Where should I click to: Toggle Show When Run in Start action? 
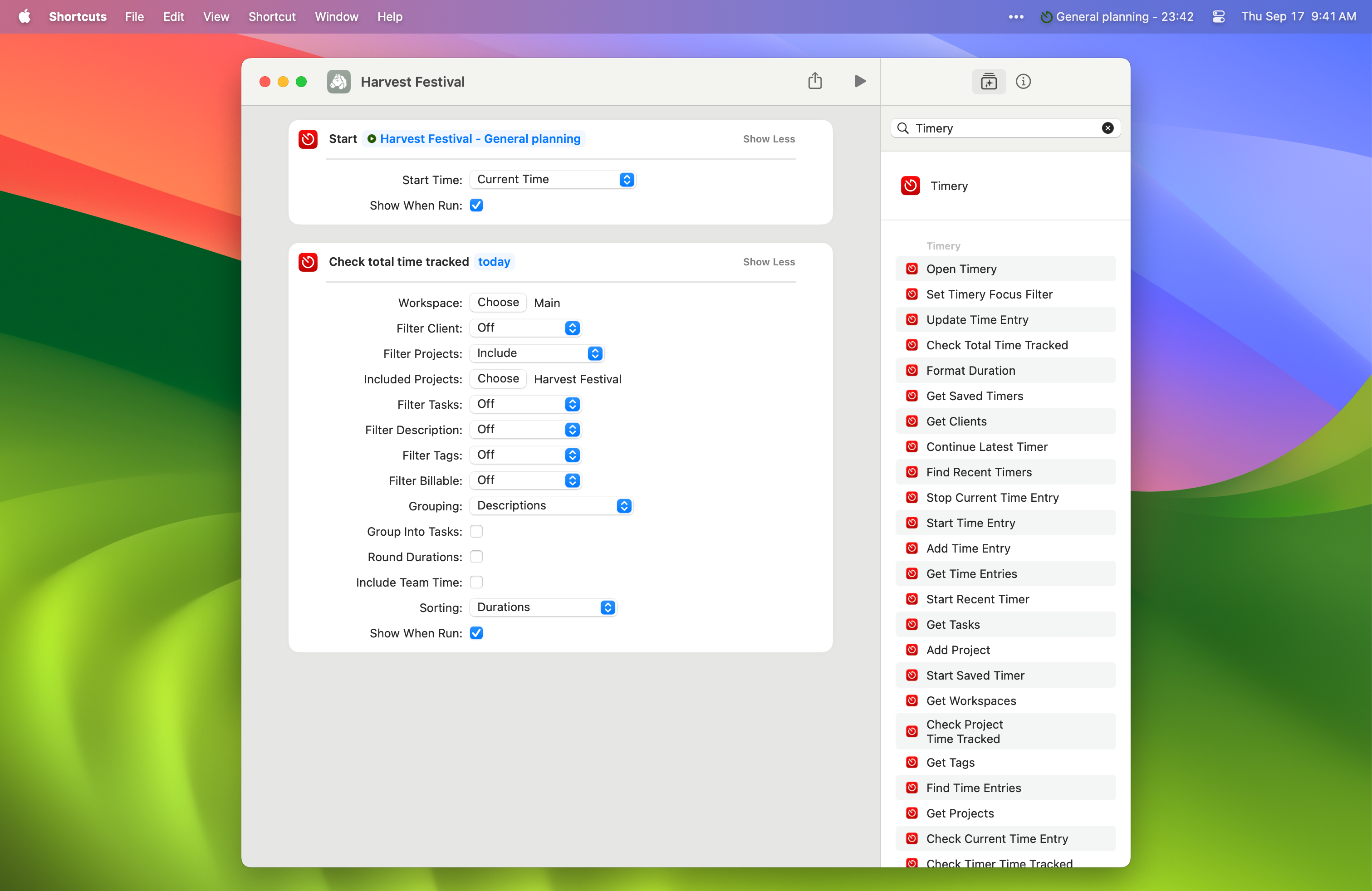[x=476, y=205]
